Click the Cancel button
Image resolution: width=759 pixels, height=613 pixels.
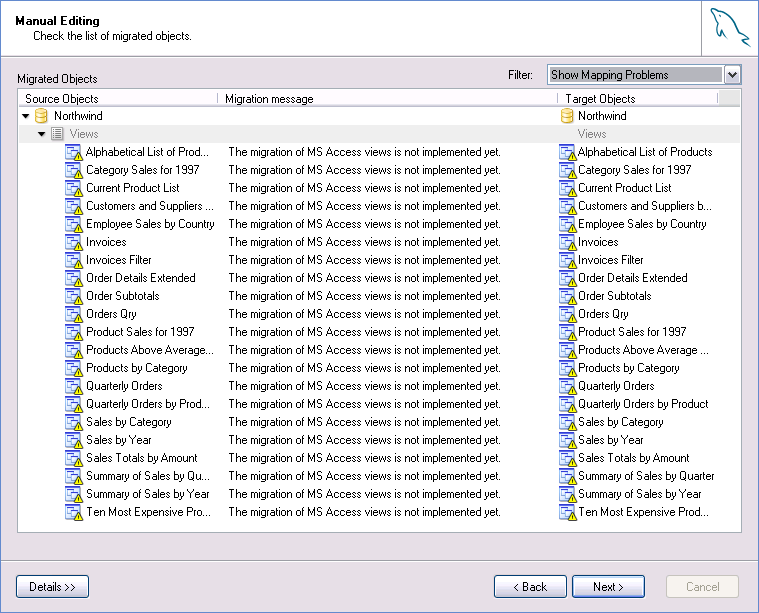702,586
